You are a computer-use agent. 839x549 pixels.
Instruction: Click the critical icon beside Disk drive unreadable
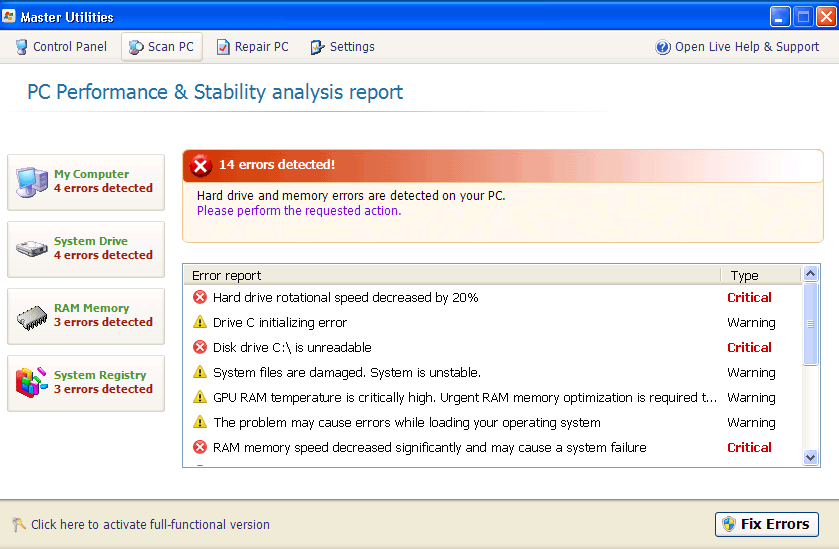point(200,348)
